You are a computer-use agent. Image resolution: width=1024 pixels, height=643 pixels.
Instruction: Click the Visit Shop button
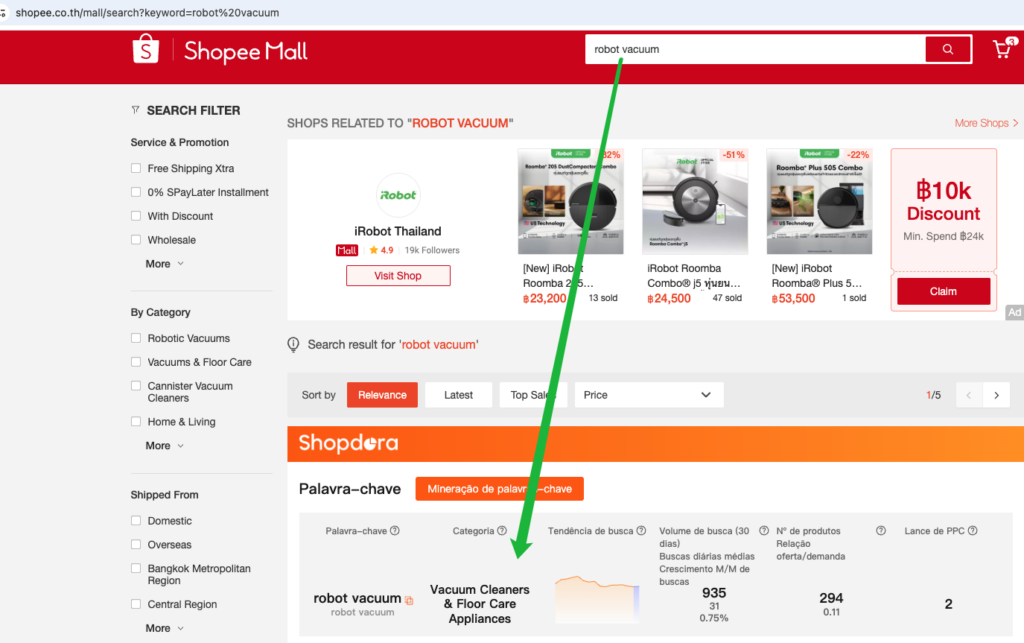point(398,275)
